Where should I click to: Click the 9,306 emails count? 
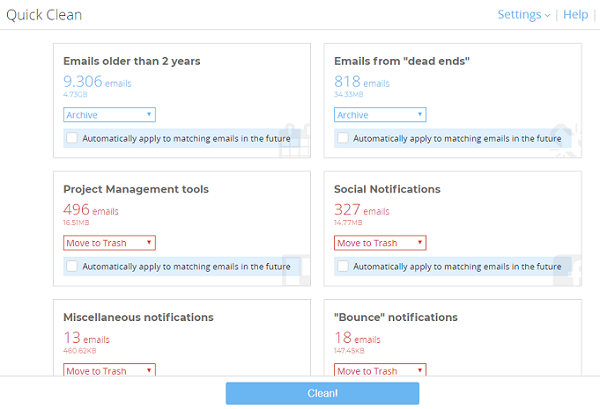[97, 83]
